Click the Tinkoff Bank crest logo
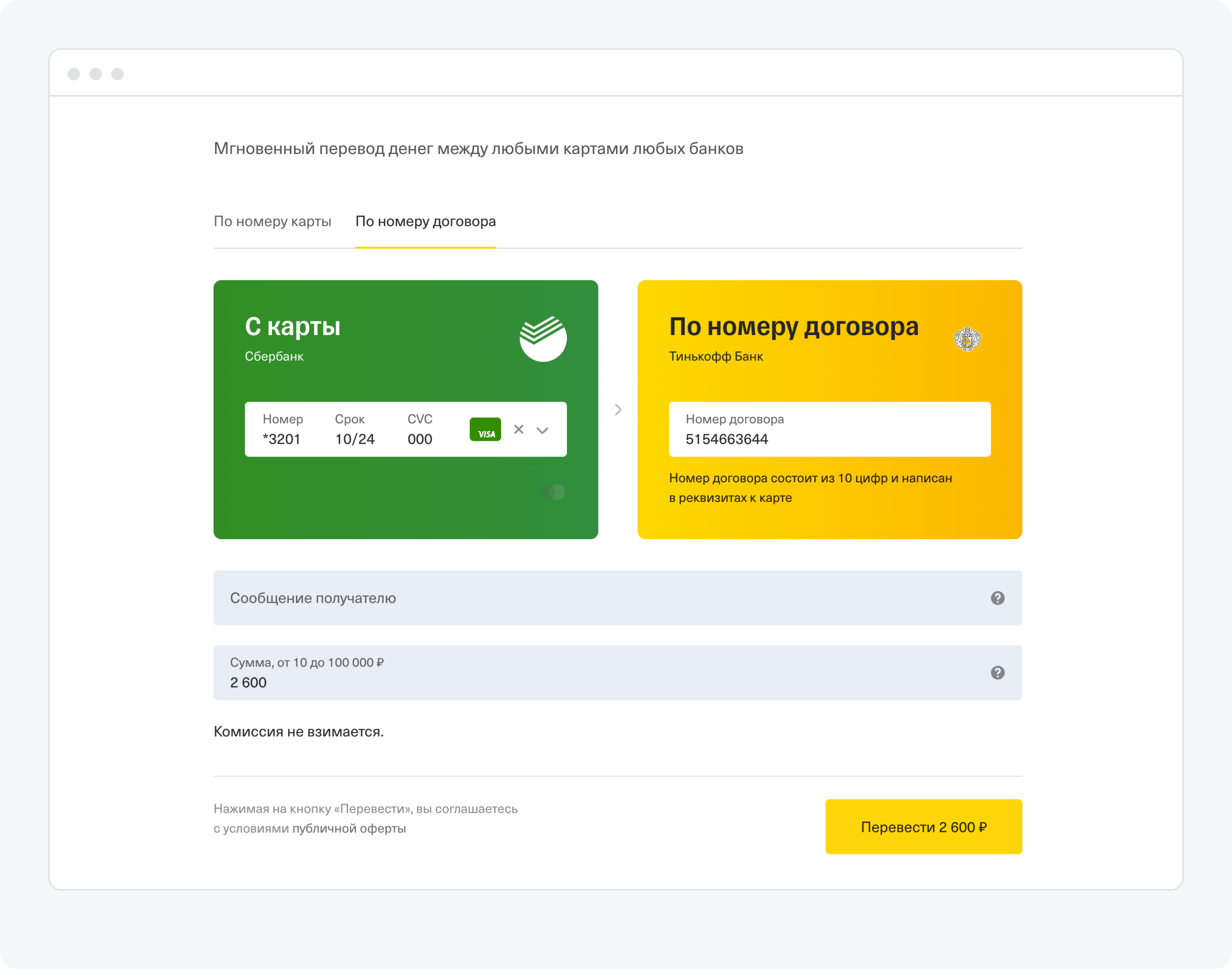 coord(967,339)
